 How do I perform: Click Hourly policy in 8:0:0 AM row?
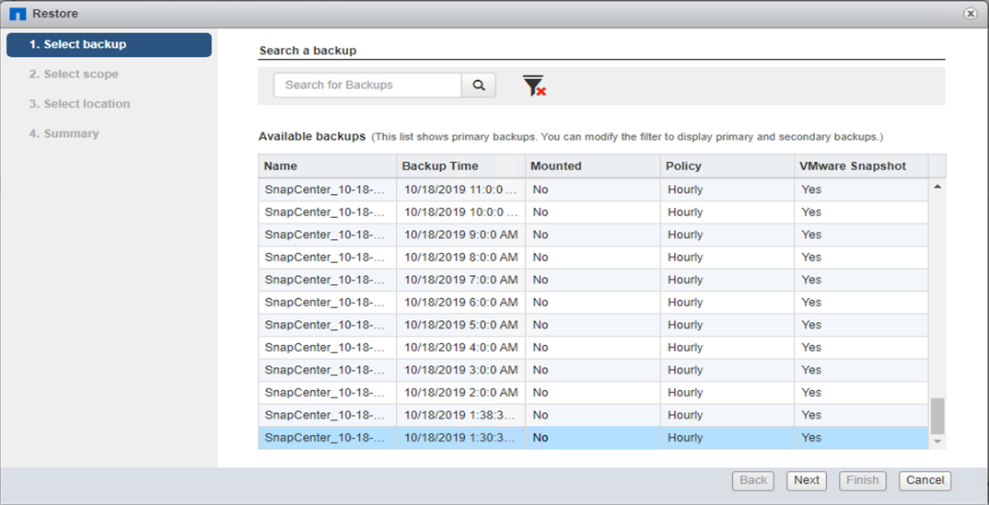point(685,257)
